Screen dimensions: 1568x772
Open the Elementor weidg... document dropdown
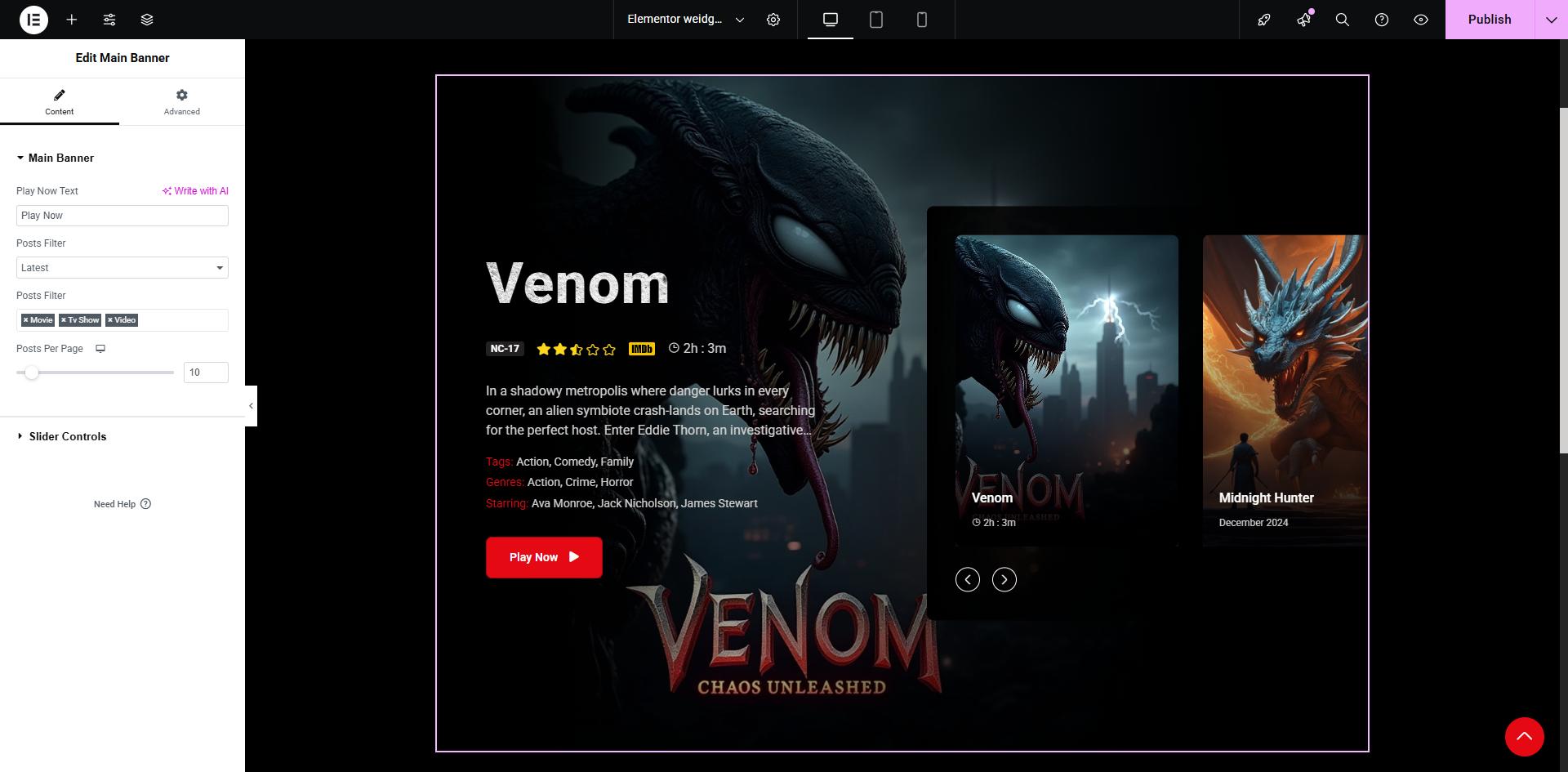coord(685,20)
